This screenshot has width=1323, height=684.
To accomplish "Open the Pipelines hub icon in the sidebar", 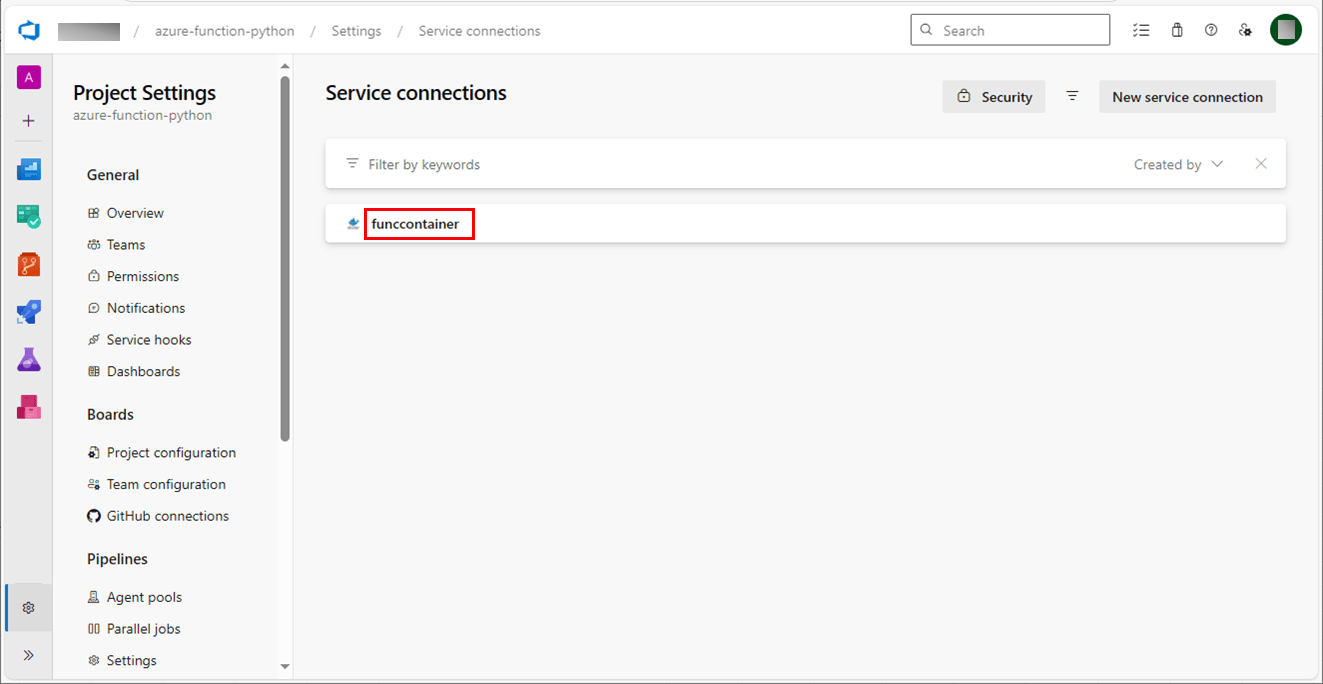I will pyautogui.click(x=29, y=313).
